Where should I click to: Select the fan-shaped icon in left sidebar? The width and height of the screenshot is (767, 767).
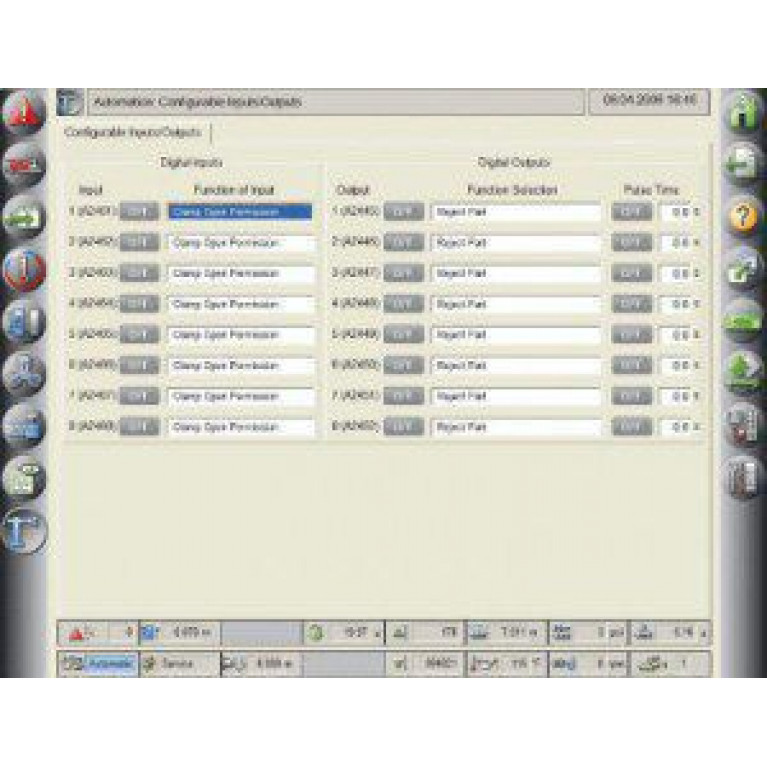pyautogui.click(x=24, y=374)
